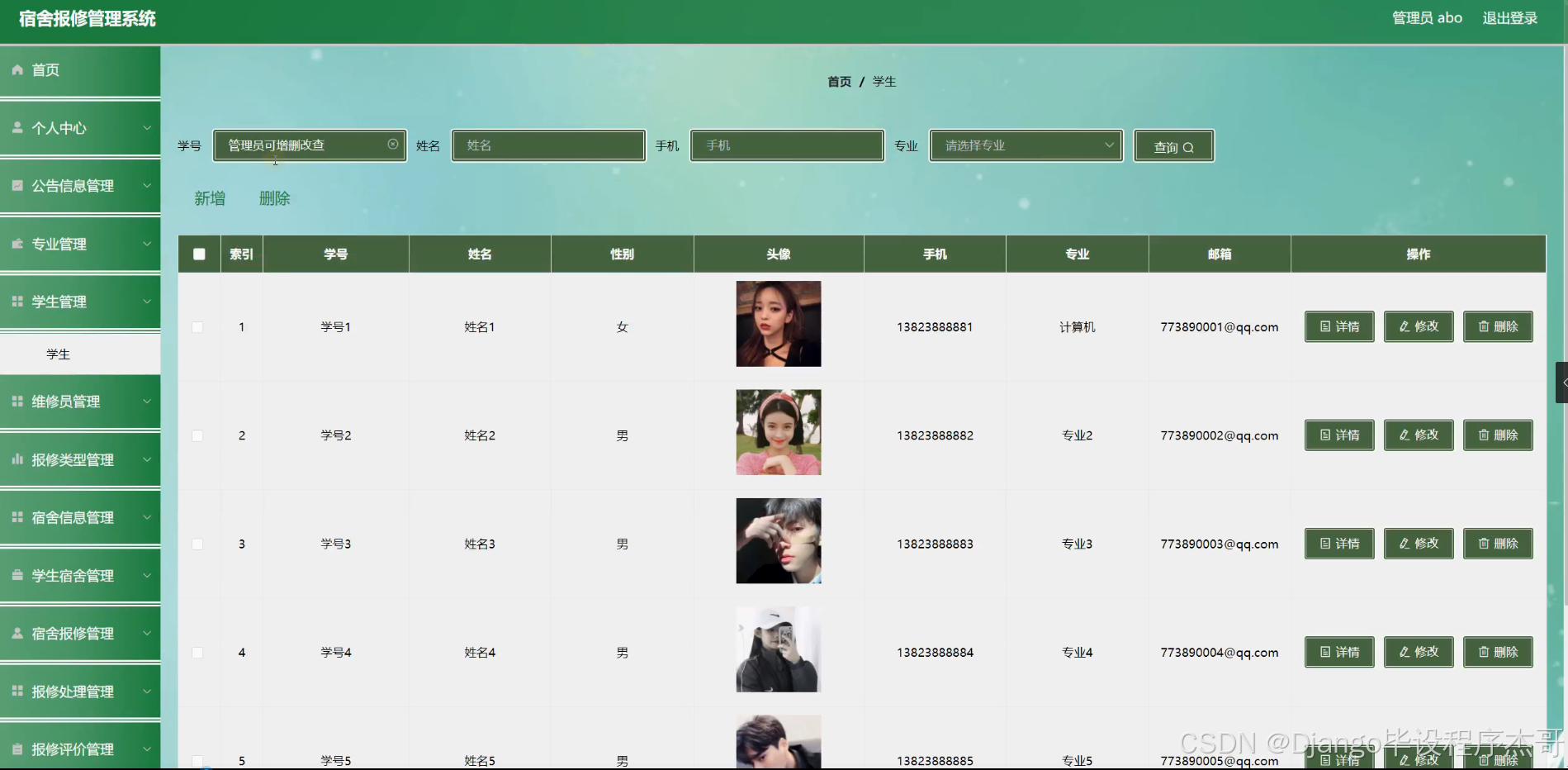Click the grid icon beside 报修处理管理
Image resolution: width=1568 pixels, height=770 pixels.
click(x=17, y=691)
